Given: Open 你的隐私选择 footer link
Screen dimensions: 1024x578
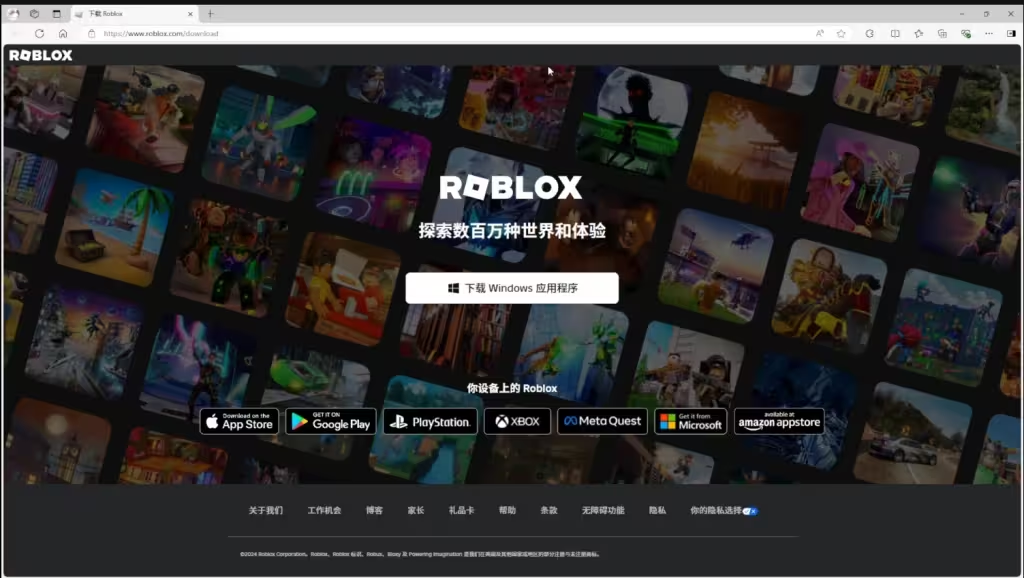Looking at the screenshot, I should [724, 510].
